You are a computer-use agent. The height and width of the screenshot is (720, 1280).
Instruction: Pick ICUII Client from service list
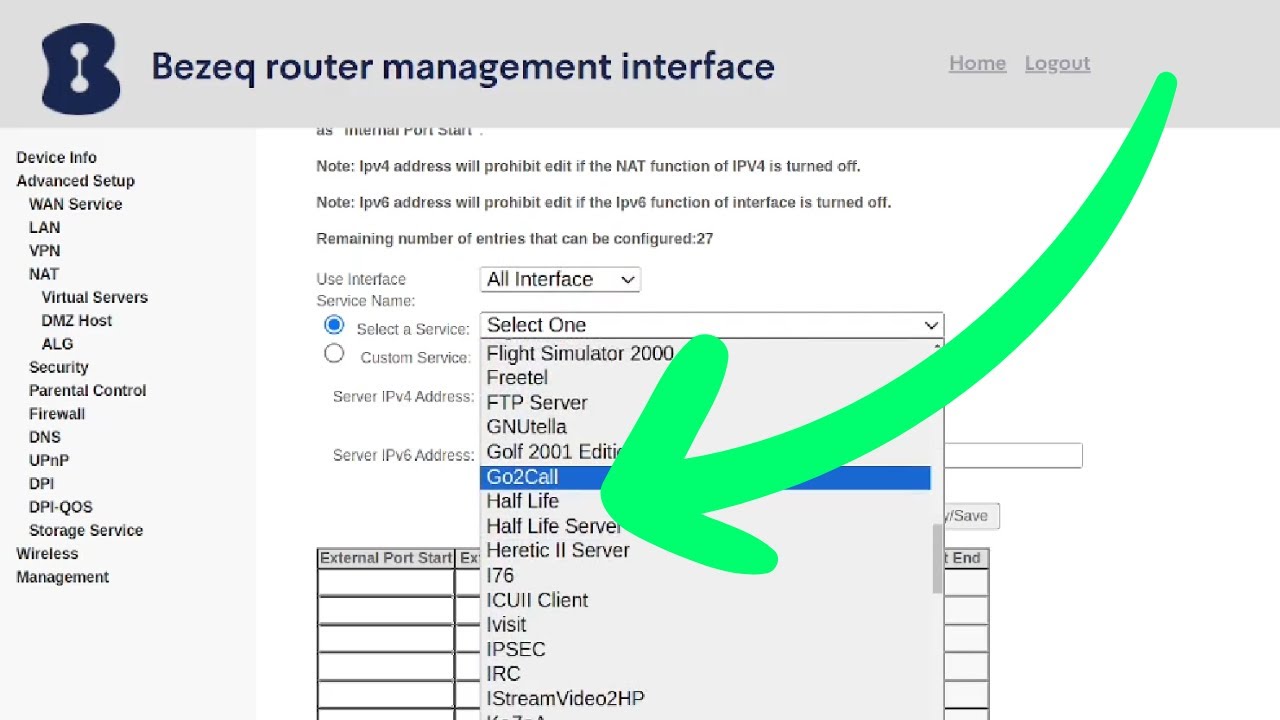(x=706, y=600)
